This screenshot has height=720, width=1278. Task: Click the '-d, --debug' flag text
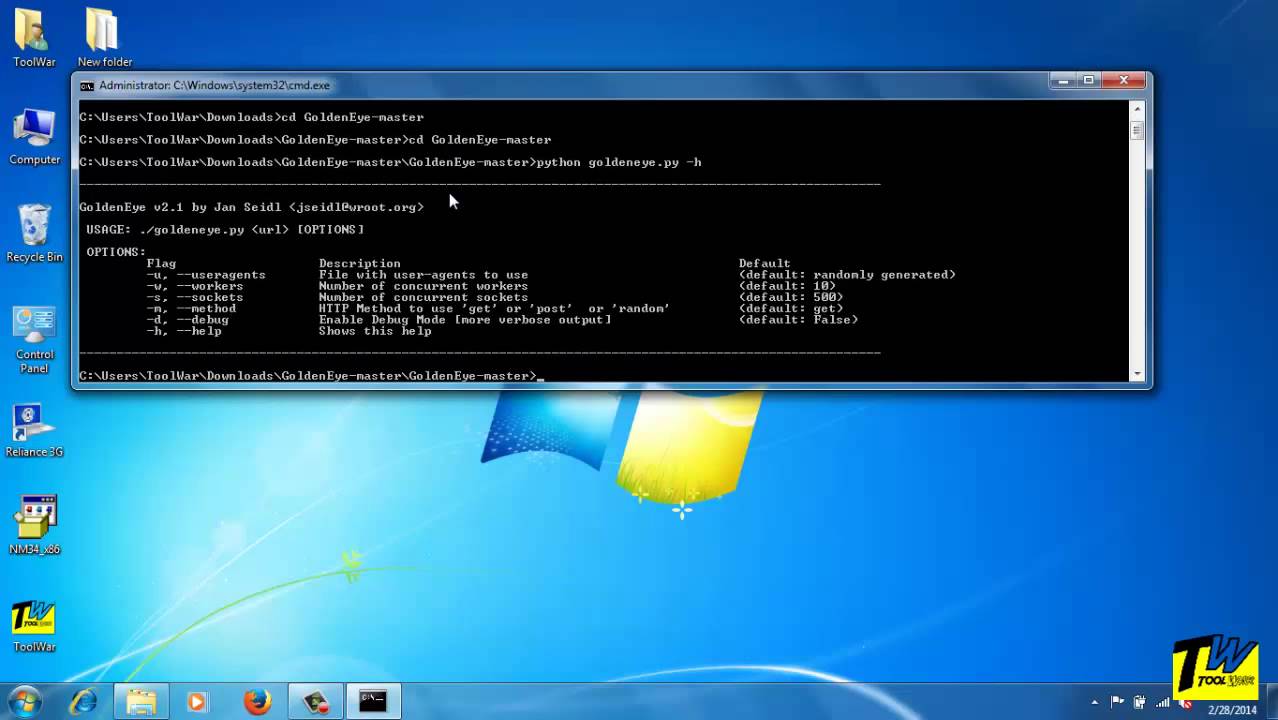tap(187, 320)
